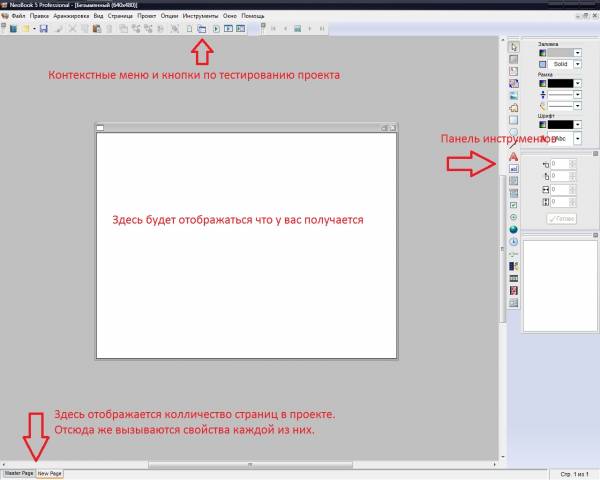Click the Run project play button in toolbar
The width and height of the screenshot is (600, 480).
[215, 29]
